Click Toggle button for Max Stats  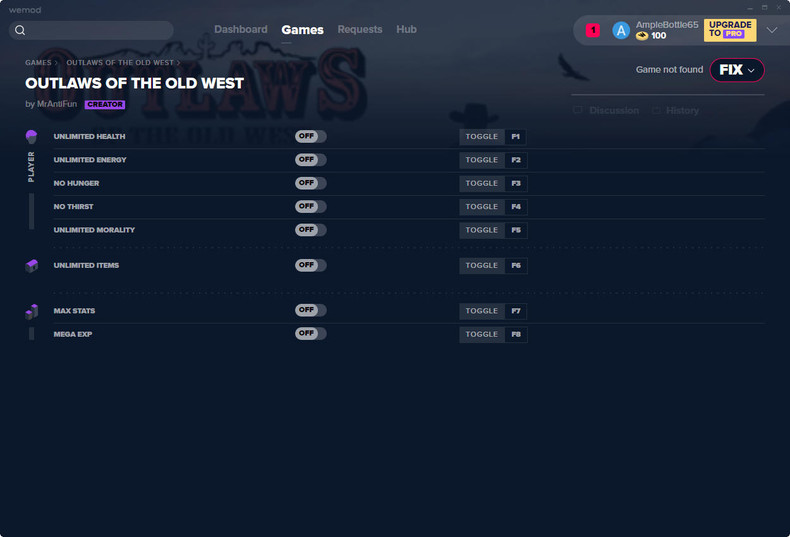(x=482, y=311)
